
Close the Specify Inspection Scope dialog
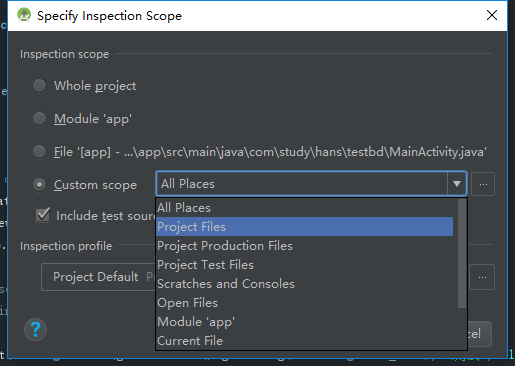click(492, 15)
